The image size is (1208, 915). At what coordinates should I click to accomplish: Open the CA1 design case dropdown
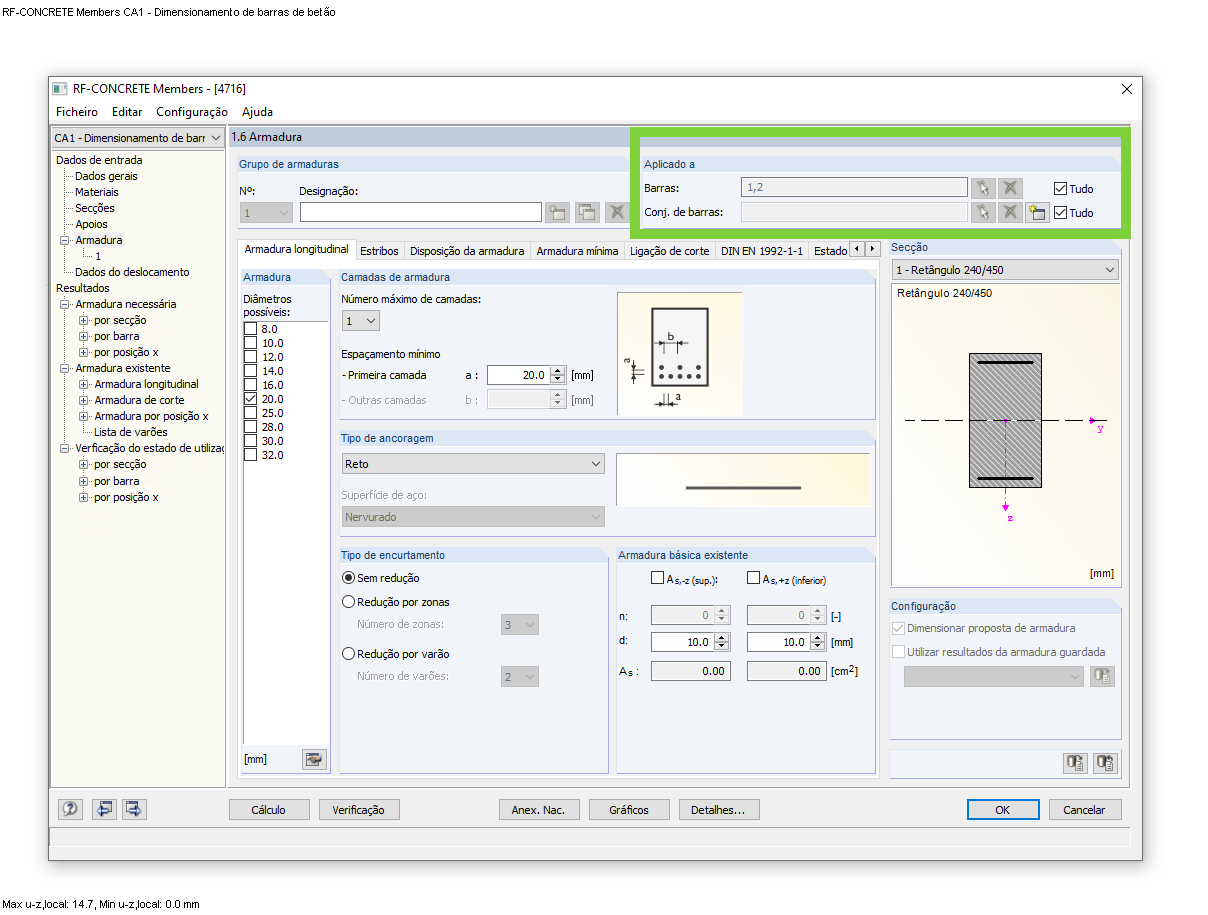[138, 138]
